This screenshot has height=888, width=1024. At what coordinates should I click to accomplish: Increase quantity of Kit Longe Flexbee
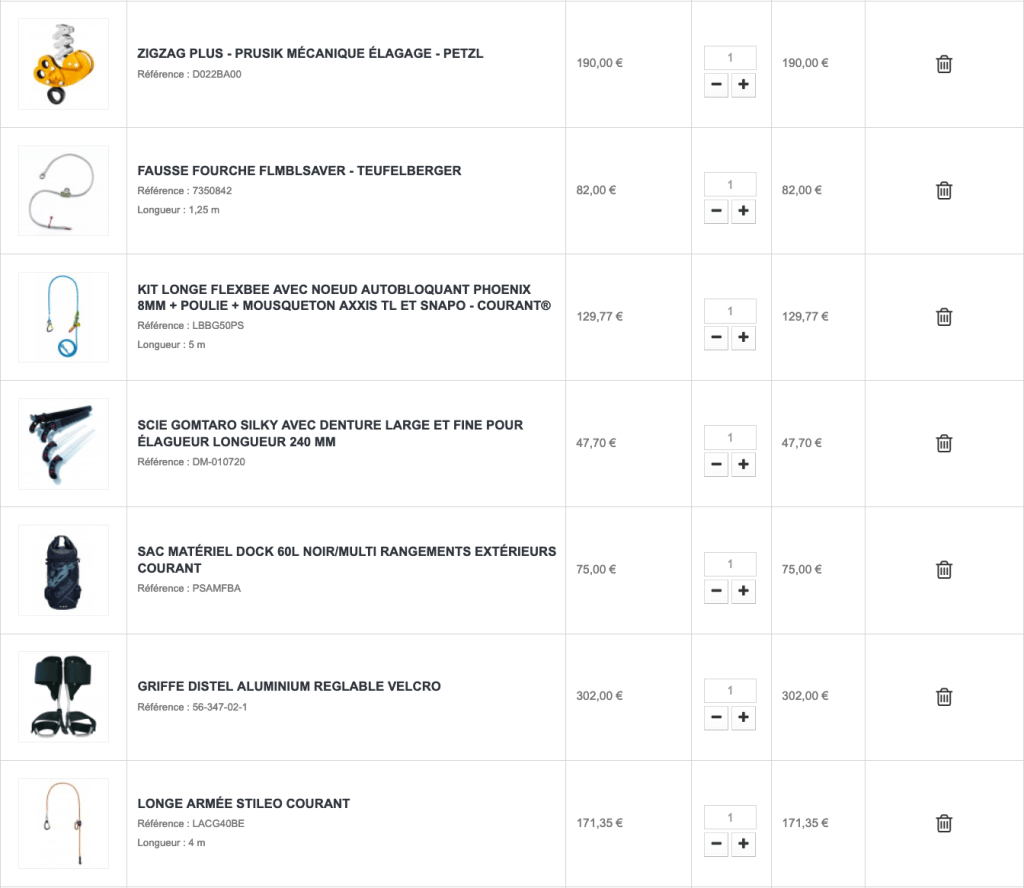pos(743,338)
